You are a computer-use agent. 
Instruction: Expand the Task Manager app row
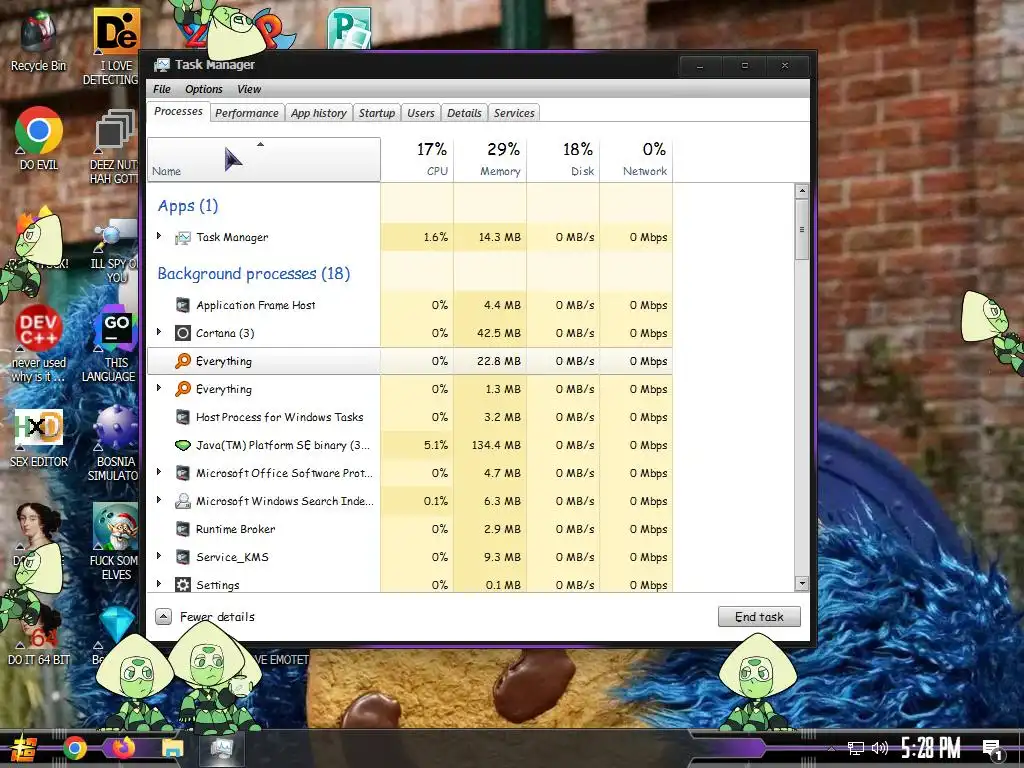pos(159,236)
